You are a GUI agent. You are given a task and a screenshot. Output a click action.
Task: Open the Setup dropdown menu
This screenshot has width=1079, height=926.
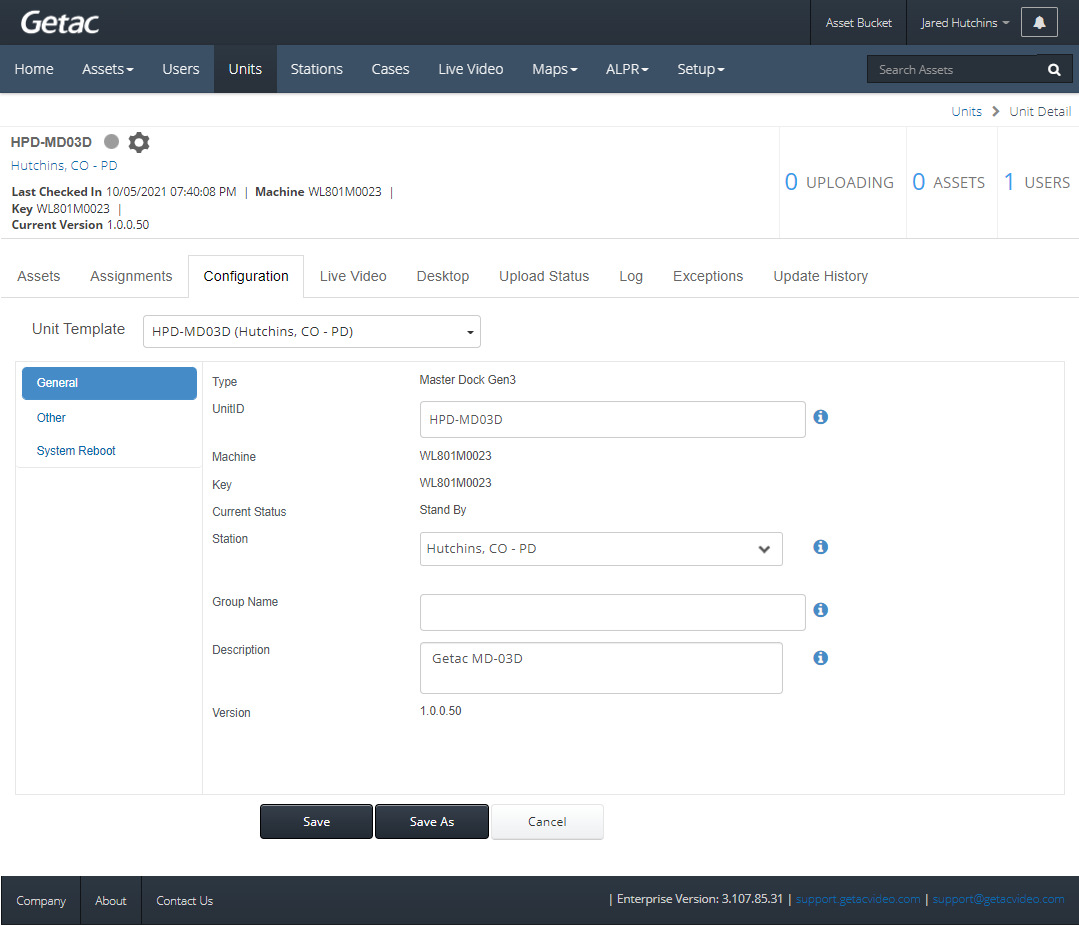pos(701,69)
